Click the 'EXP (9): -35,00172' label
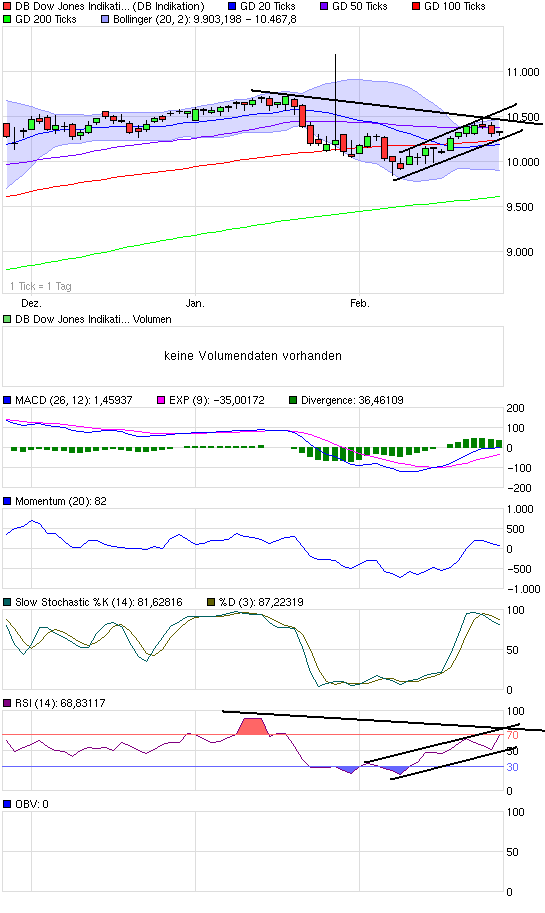 point(217,400)
